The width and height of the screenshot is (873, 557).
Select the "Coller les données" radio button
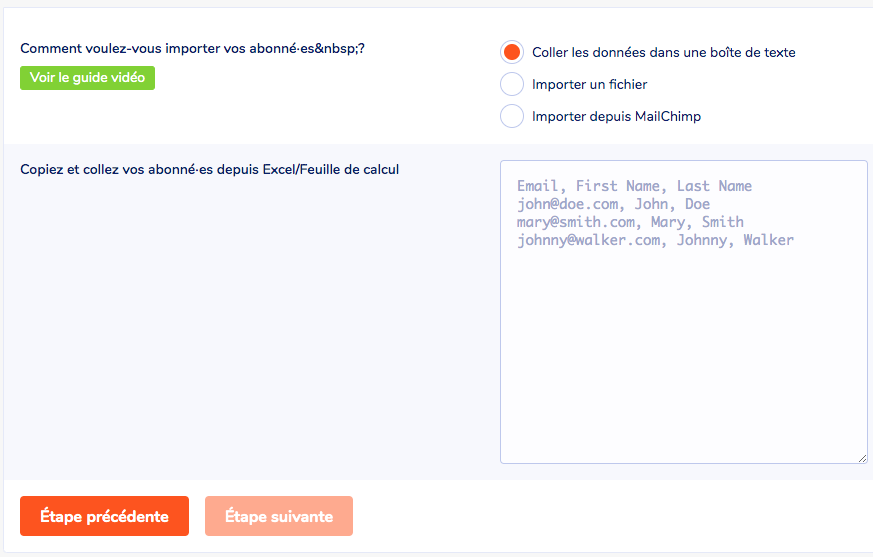click(x=512, y=52)
